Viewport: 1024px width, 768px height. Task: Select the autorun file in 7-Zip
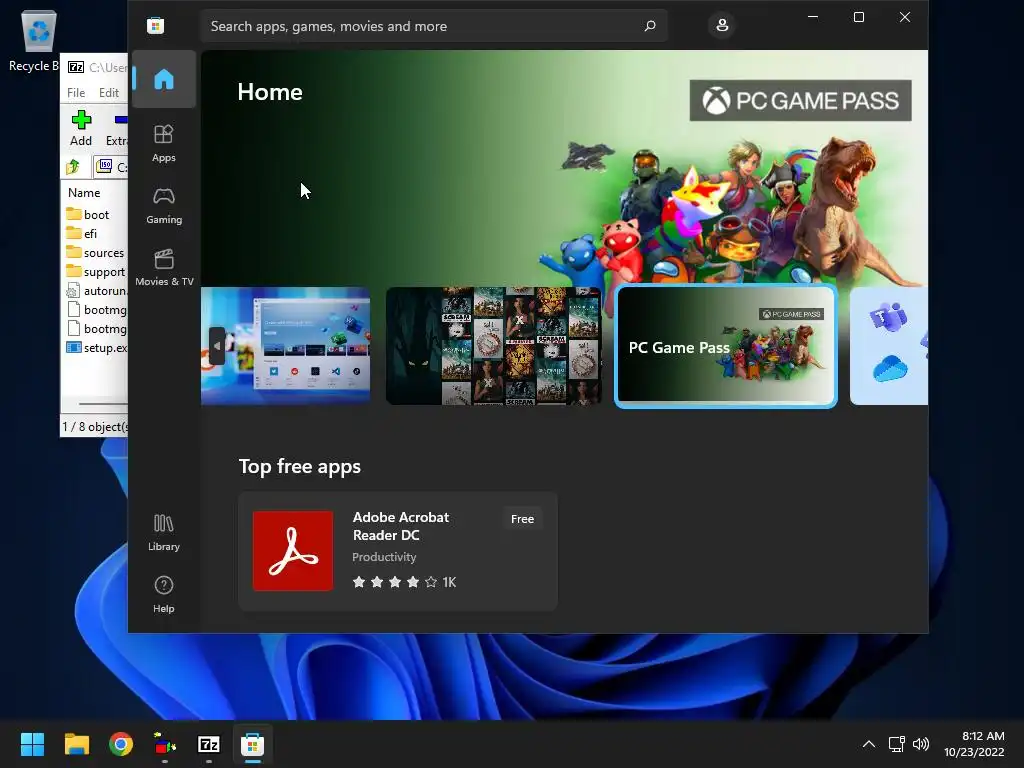click(96, 291)
